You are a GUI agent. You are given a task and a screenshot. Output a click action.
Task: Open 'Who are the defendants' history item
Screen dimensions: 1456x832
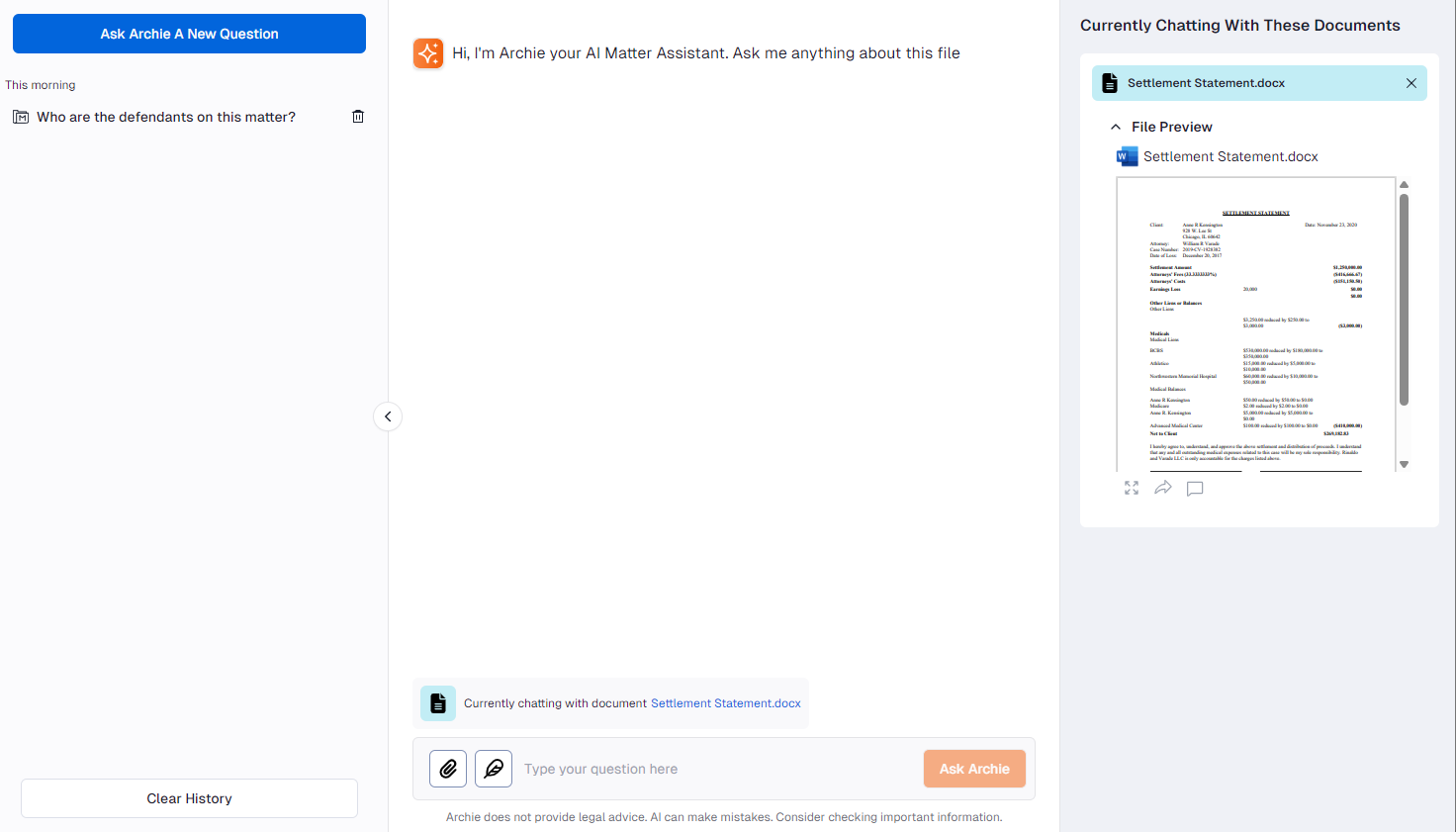[x=166, y=117]
